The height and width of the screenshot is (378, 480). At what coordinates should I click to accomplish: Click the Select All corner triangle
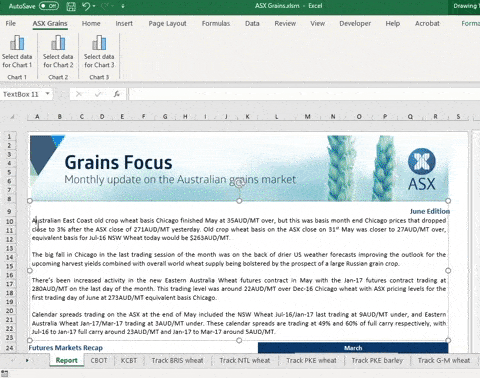12,117
